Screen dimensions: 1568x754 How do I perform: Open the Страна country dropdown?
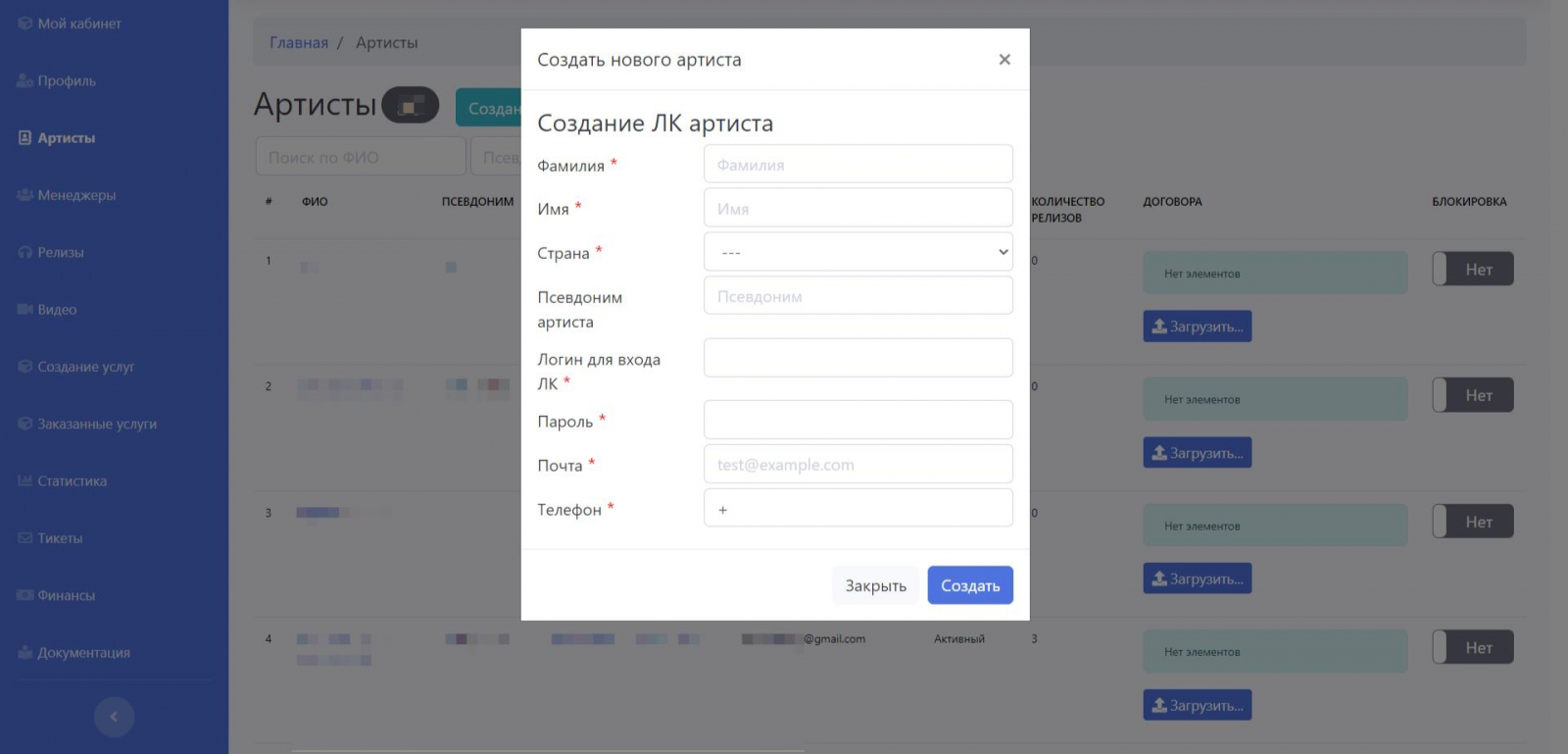[x=858, y=252]
